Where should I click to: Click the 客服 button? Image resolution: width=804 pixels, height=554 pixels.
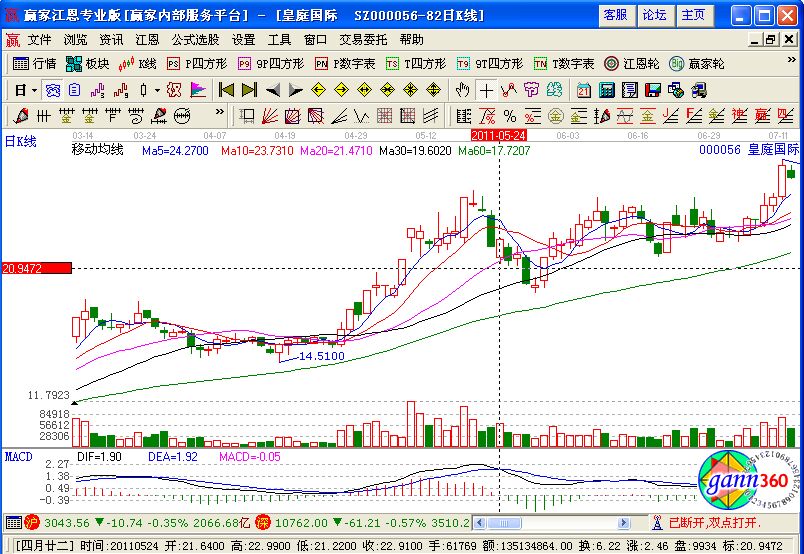[616, 15]
